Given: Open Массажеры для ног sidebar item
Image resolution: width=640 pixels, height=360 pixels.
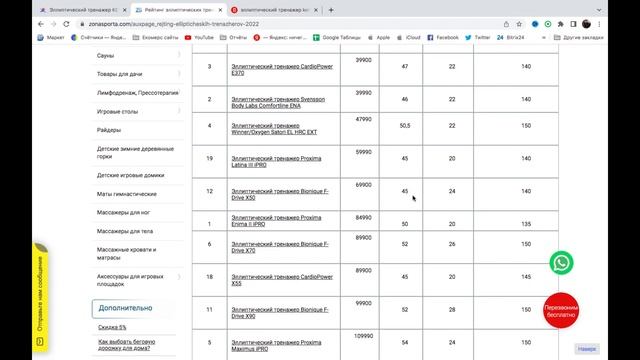Looking at the screenshot, I should 123,212.
